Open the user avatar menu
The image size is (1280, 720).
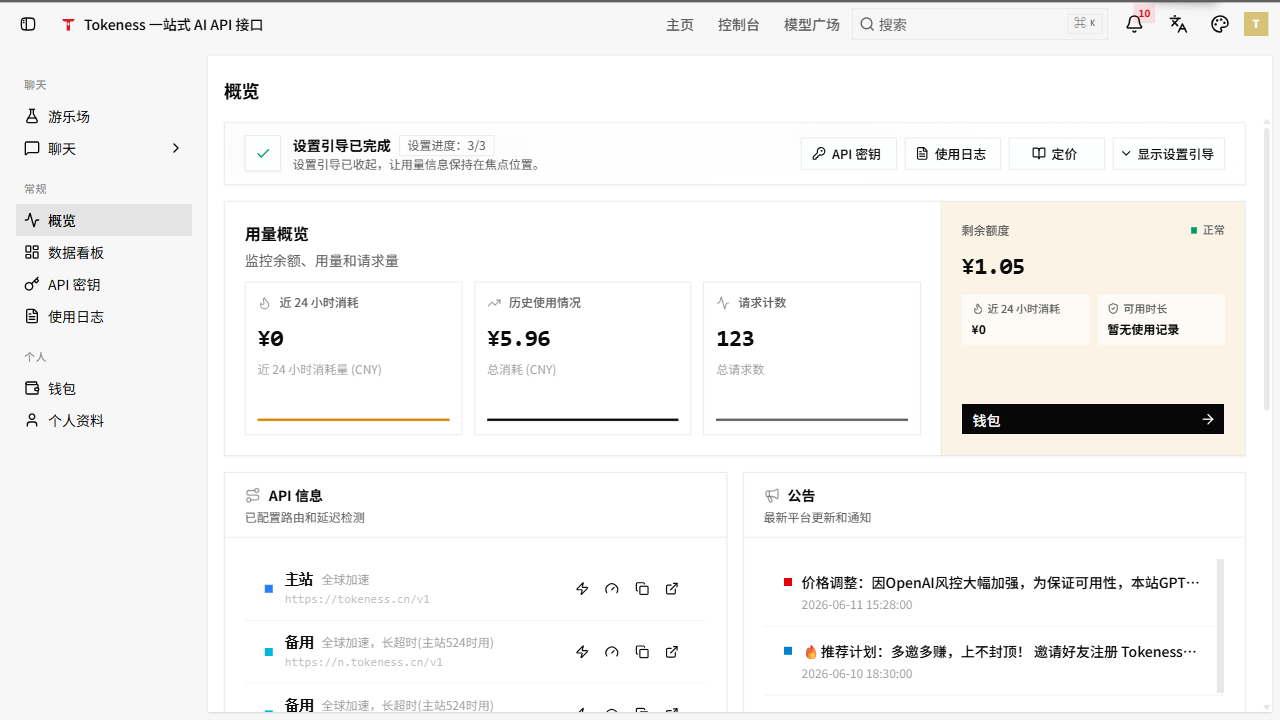[1256, 24]
